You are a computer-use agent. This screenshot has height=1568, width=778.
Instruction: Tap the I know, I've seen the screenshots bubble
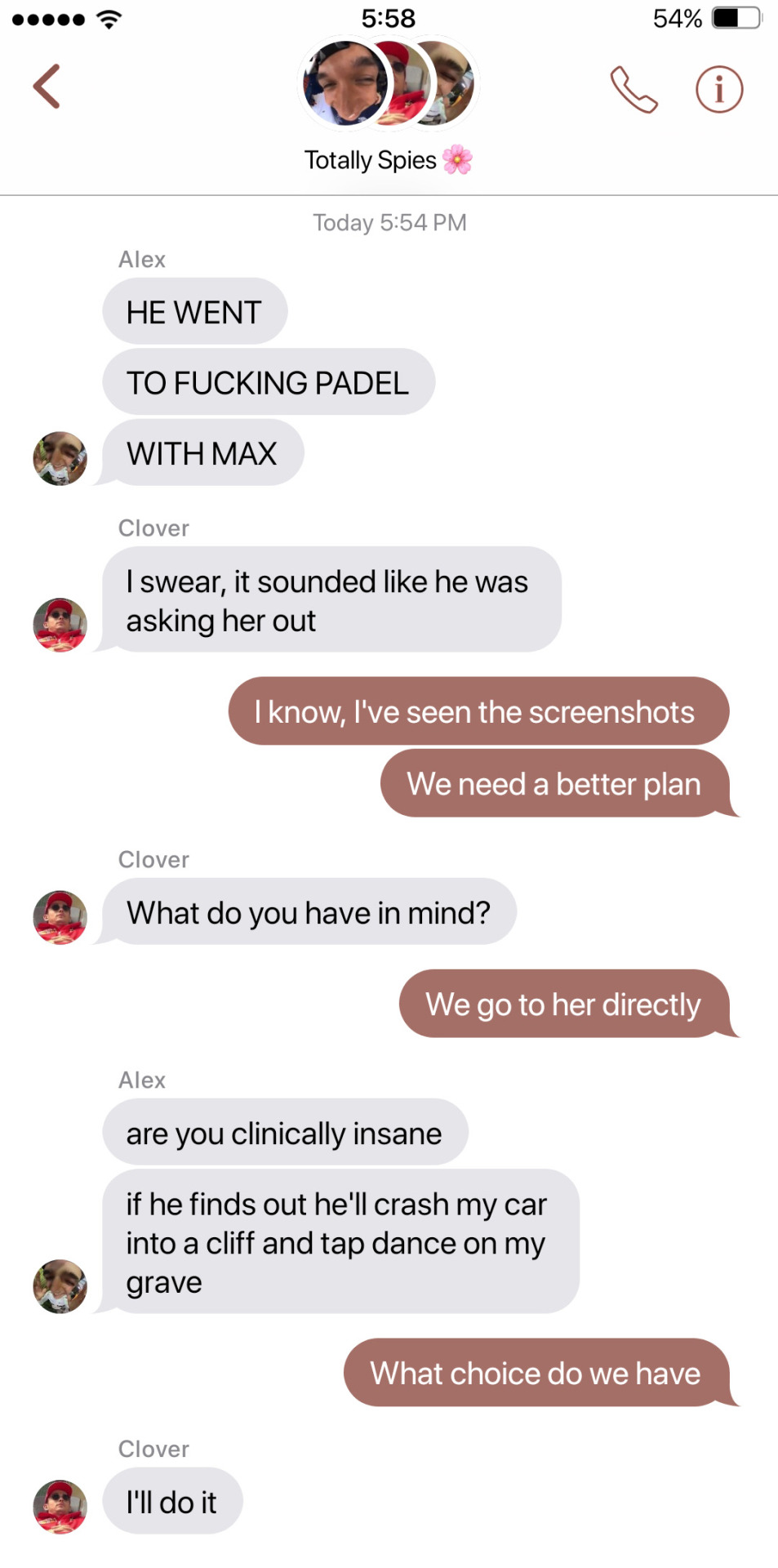coord(478,710)
